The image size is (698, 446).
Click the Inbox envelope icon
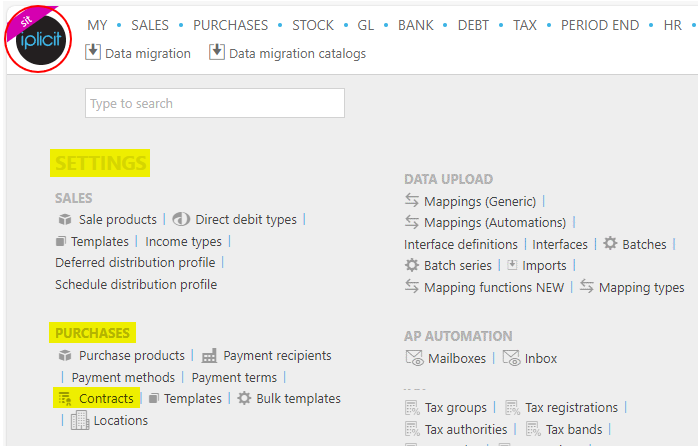pyautogui.click(x=511, y=358)
